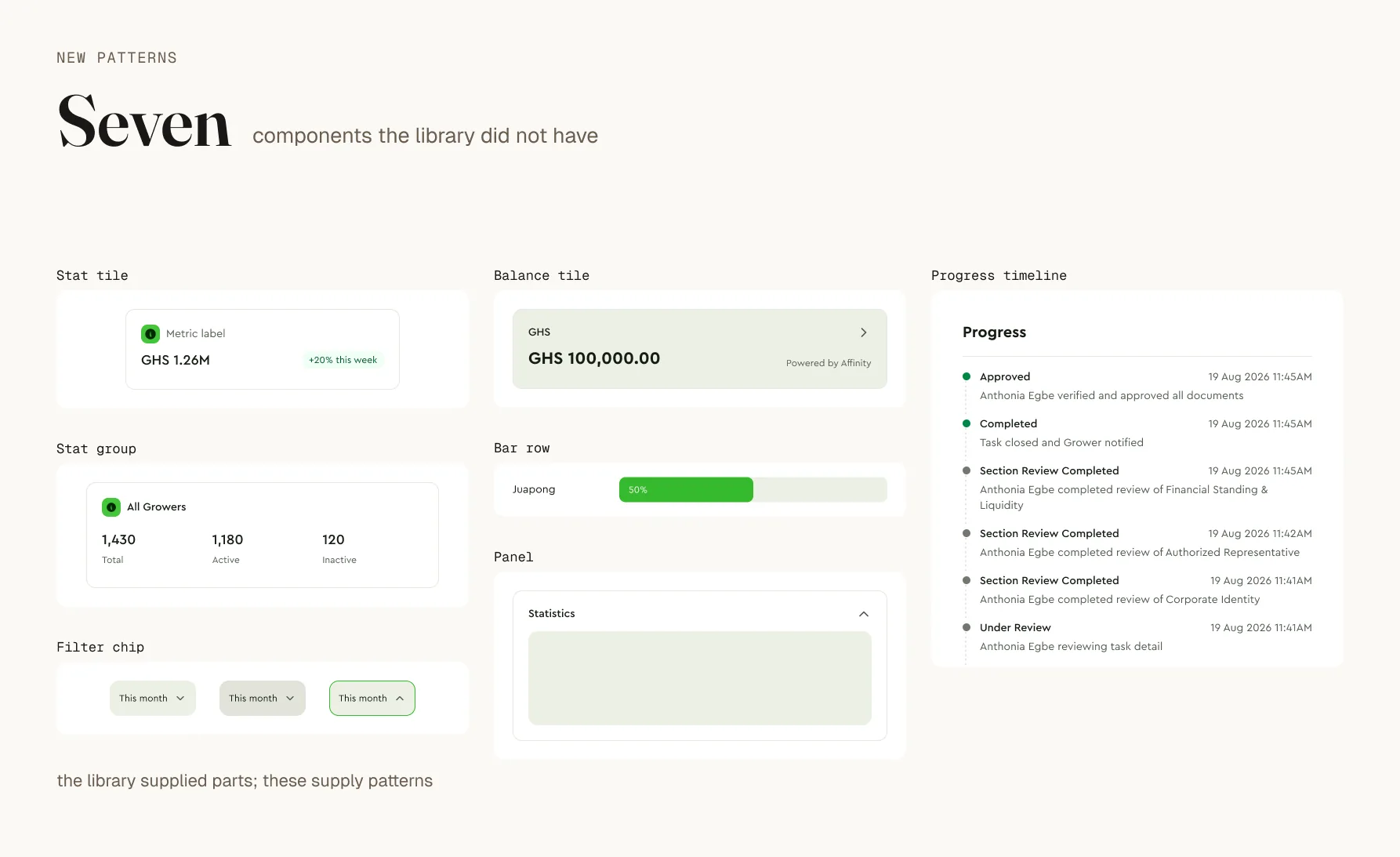The width and height of the screenshot is (1400, 857).
Task: Open the darker grey This month filter chip
Action: click(x=263, y=698)
